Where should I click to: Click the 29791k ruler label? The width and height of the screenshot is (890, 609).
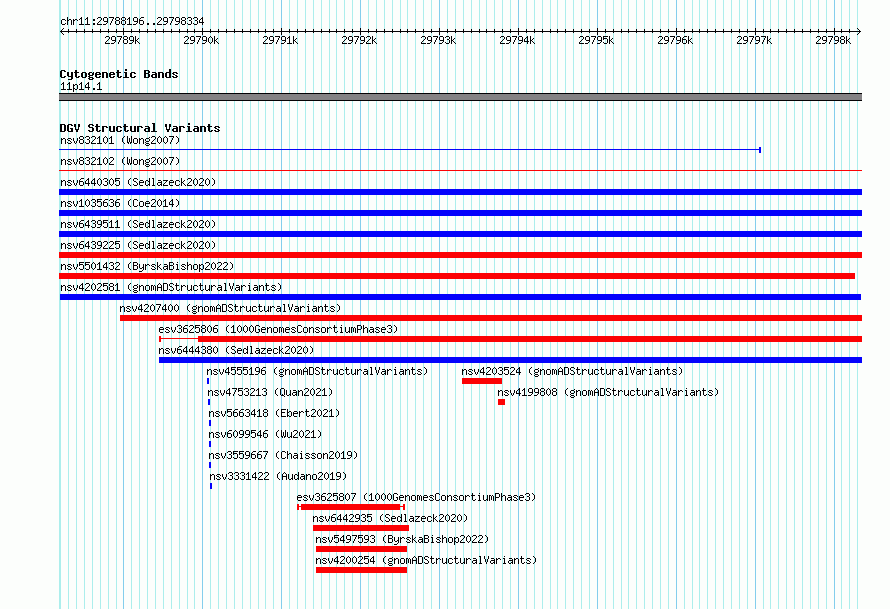click(280, 40)
